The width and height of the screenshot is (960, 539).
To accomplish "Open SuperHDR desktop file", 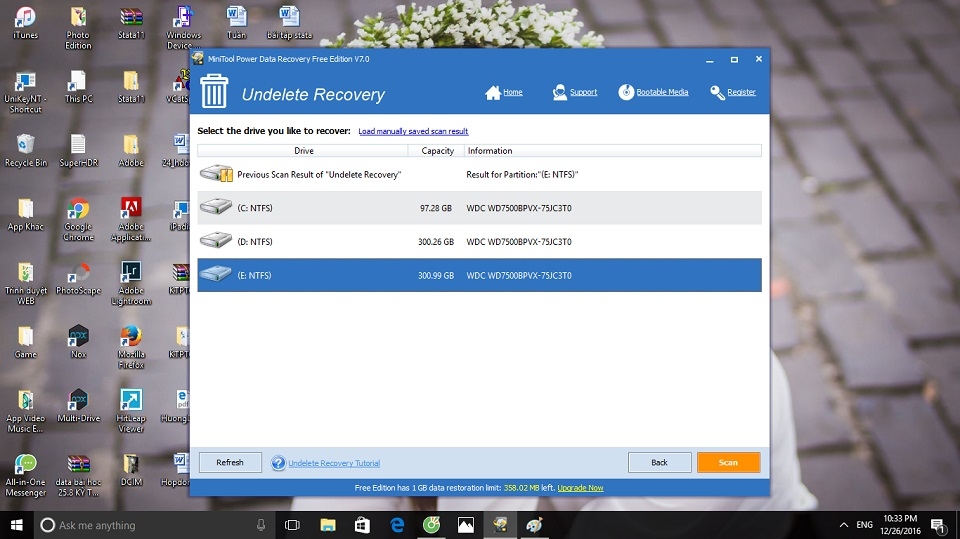I will click(78, 151).
